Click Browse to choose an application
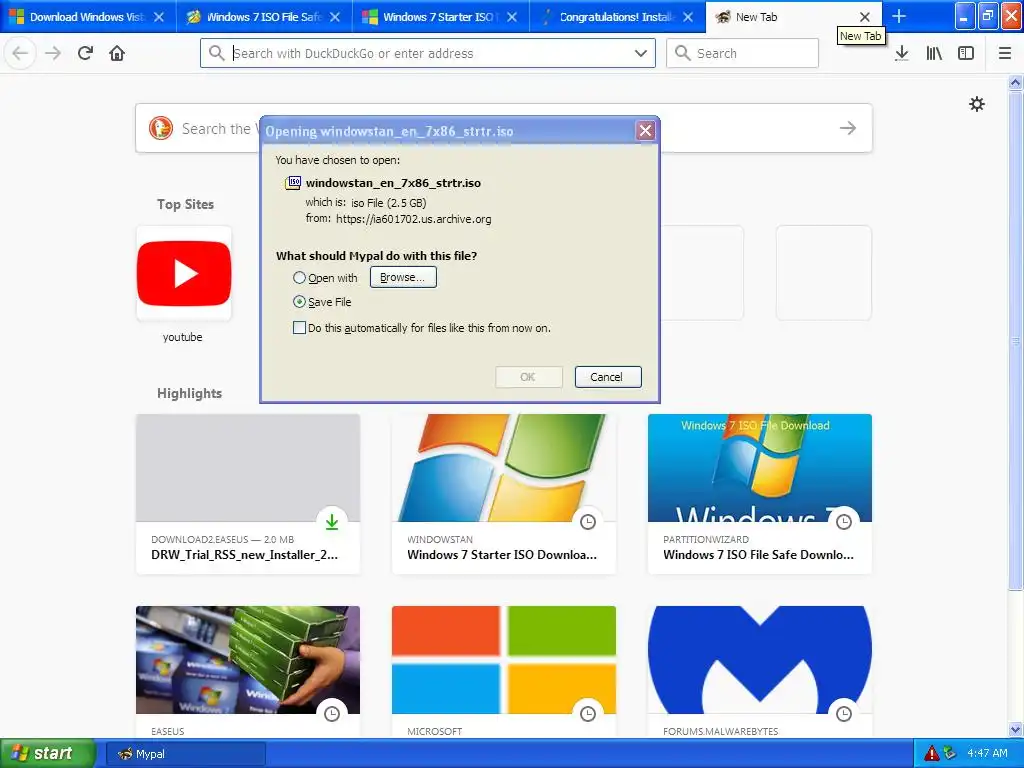This screenshot has width=1024, height=768. pyautogui.click(x=403, y=277)
